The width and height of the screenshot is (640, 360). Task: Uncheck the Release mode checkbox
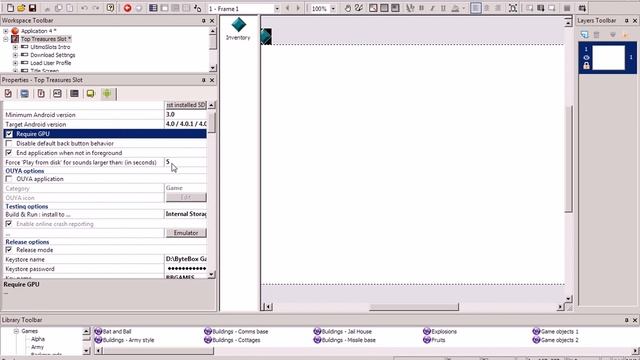[9, 249]
